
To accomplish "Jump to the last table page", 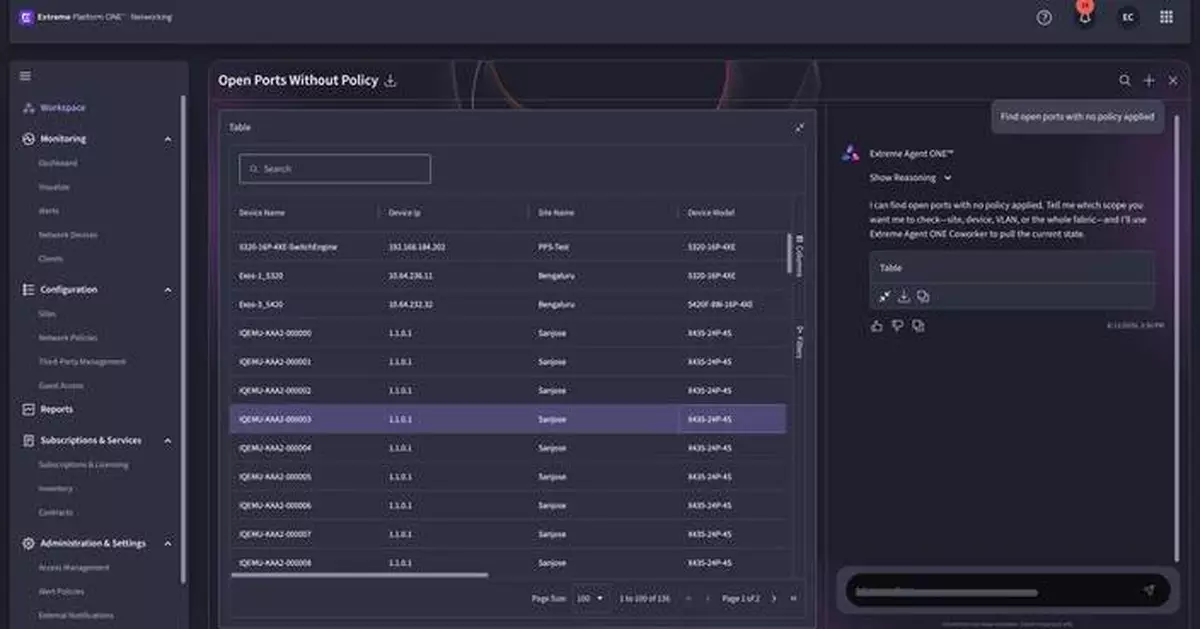I will 794,598.
